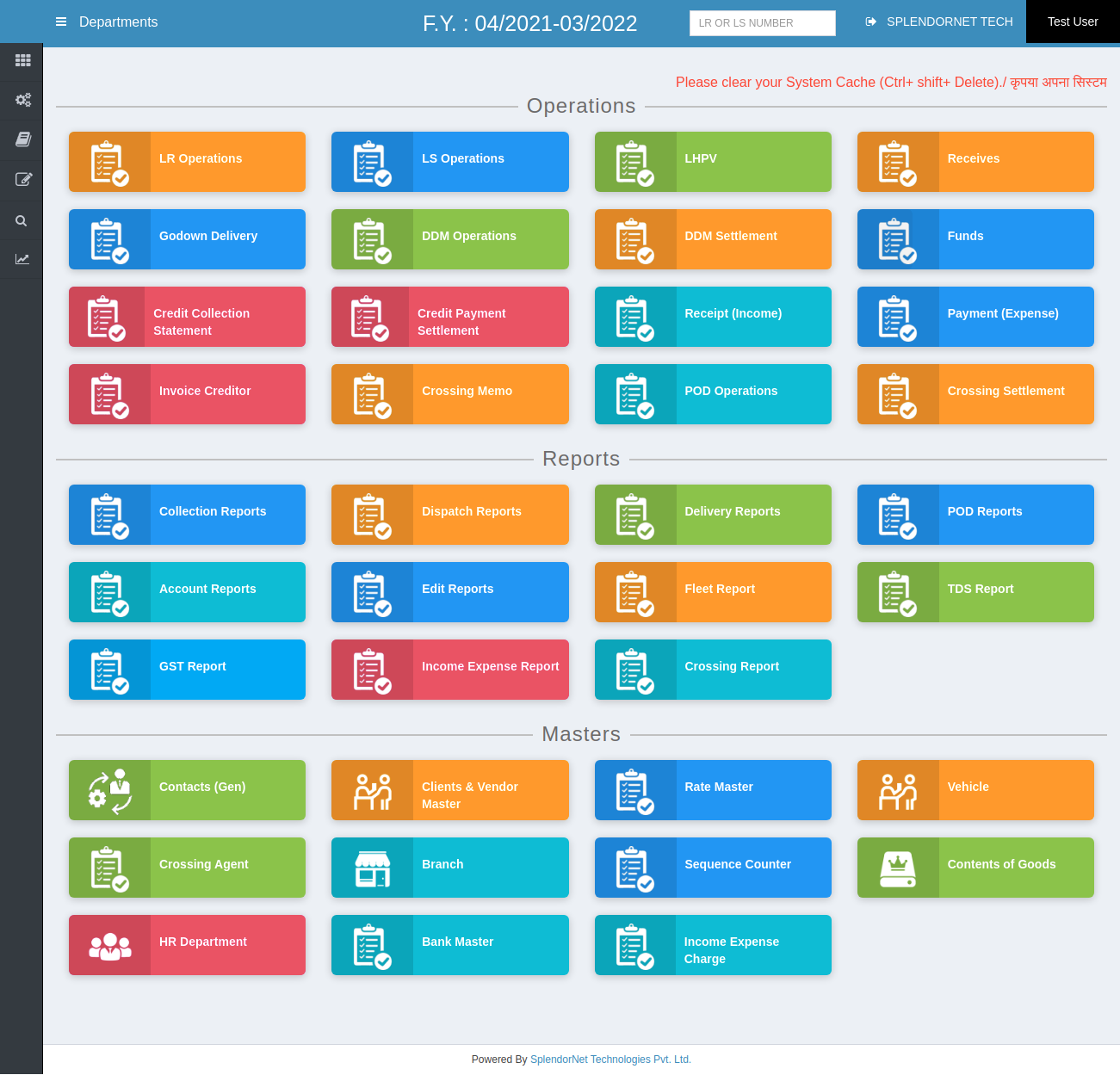Open the edit pencil sidebar icon
Image resolution: width=1120 pixels, height=1075 pixels.
coord(22,180)
